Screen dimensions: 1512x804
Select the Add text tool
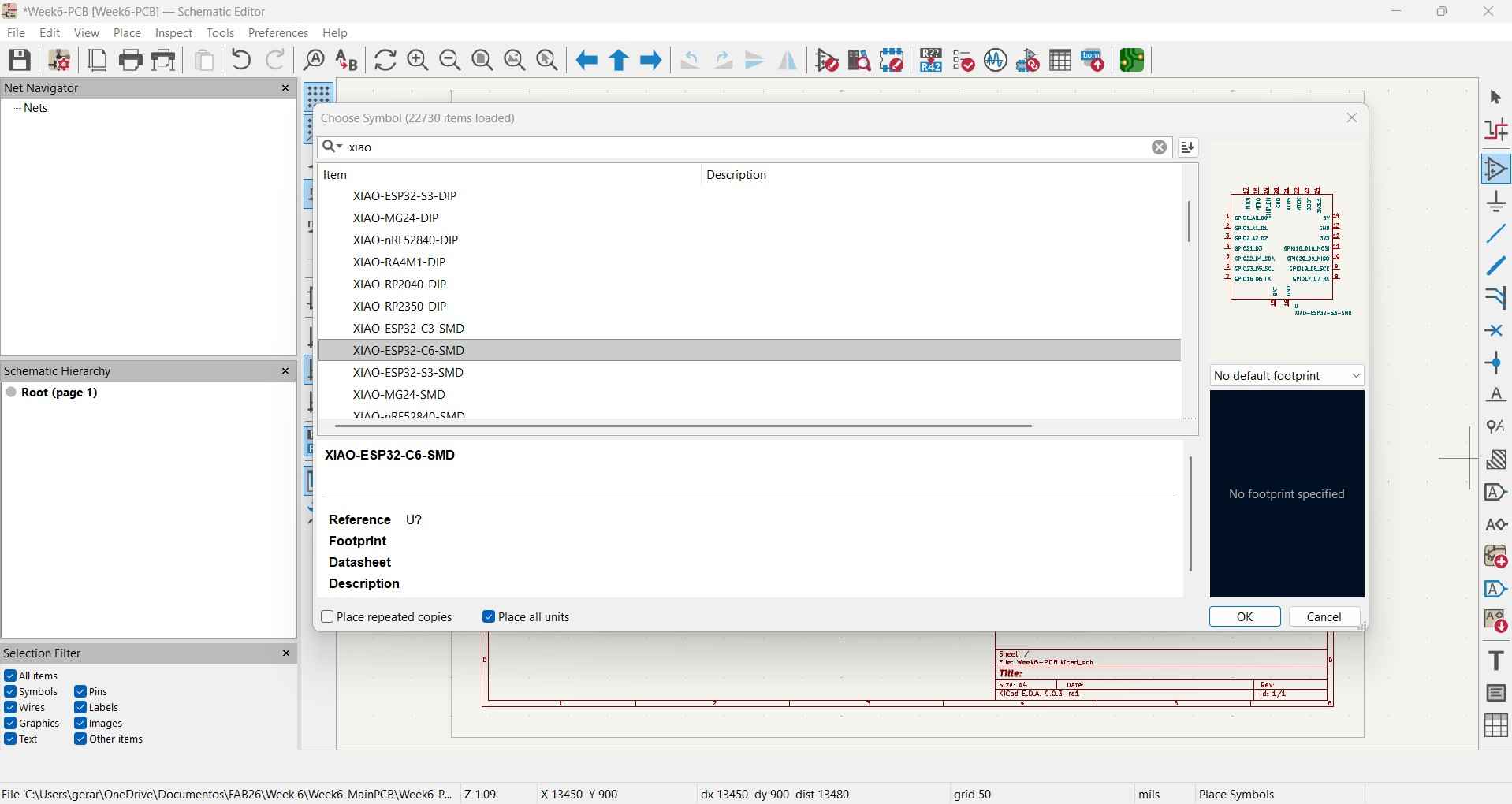1496,661
